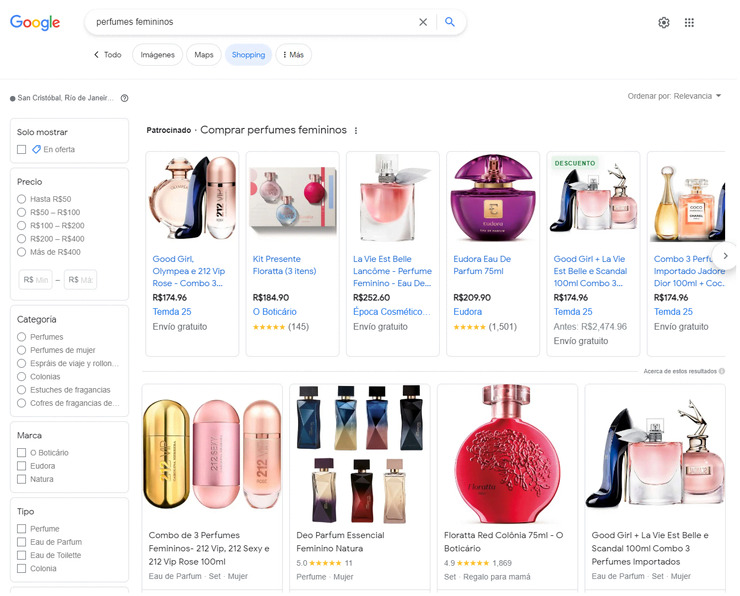Check the Perfume type filter
This screenshot has height=596, width=740.
[21, 528]
